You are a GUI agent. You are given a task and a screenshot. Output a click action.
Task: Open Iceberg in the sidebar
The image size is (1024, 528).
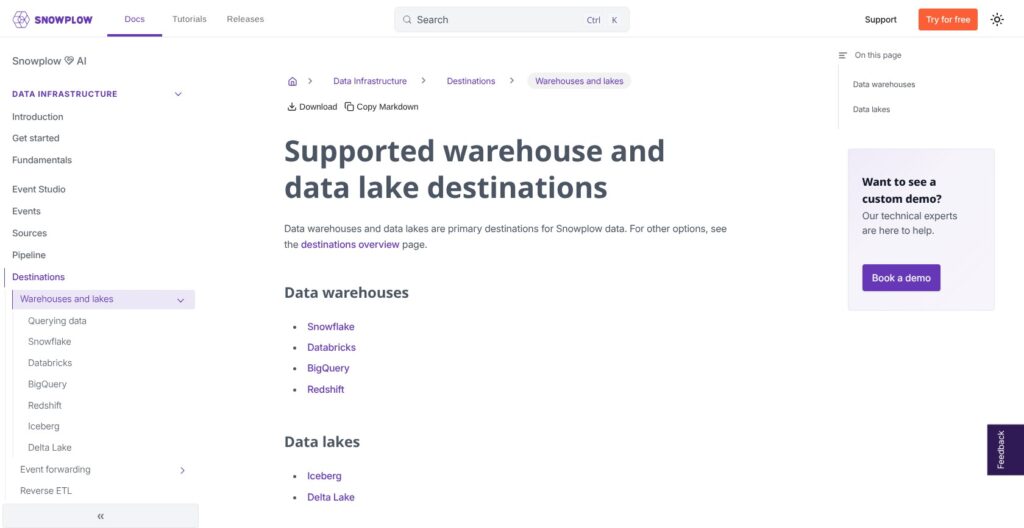point(43,426)
